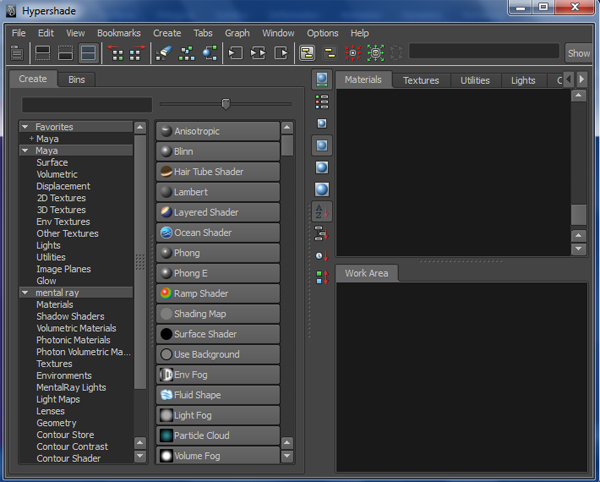The width and height of the screenshot is (600, 482).
Task: Toggle the Create bar on/off icon
Action: click(17, 53)
